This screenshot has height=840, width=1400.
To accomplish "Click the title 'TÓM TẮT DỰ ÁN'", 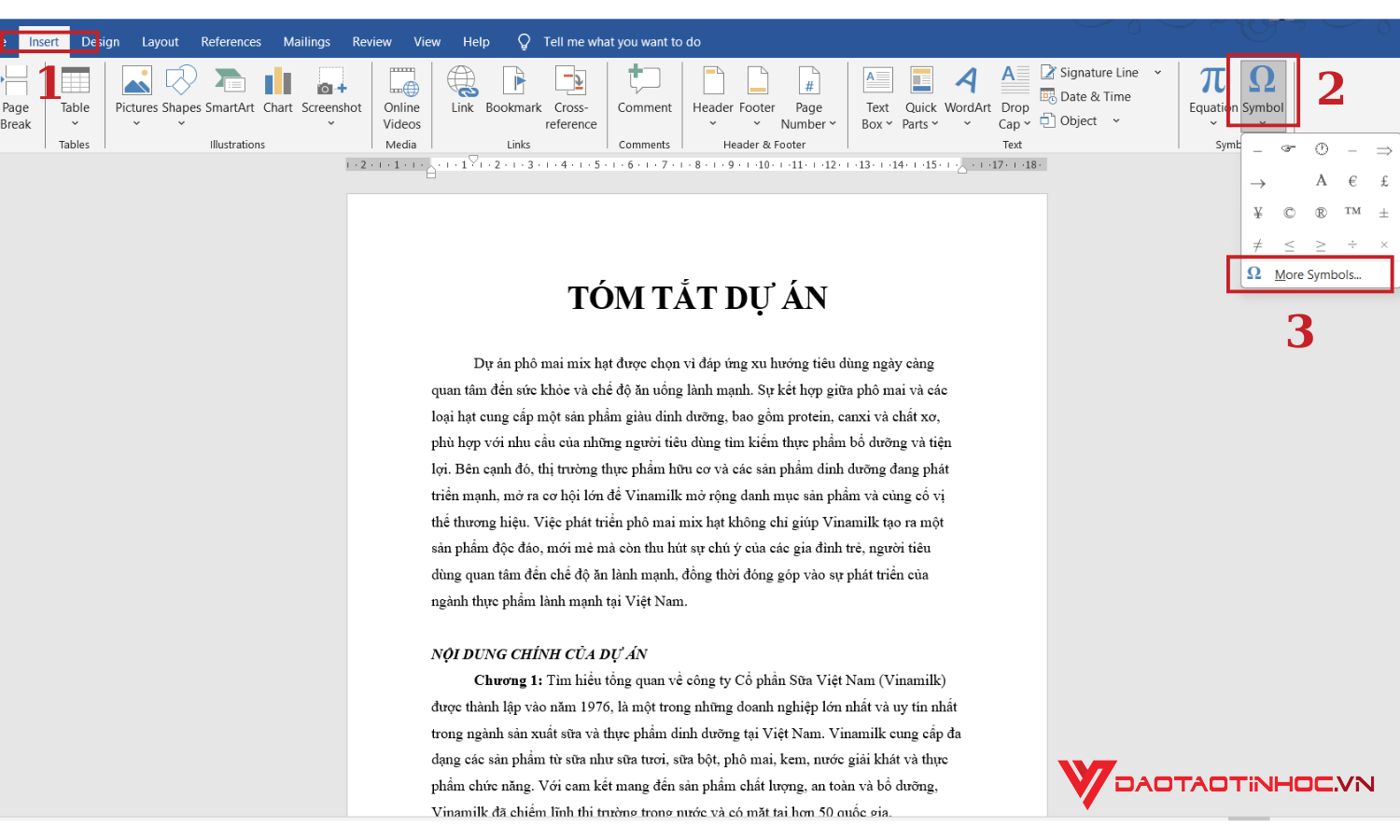I will click(697, 299).
